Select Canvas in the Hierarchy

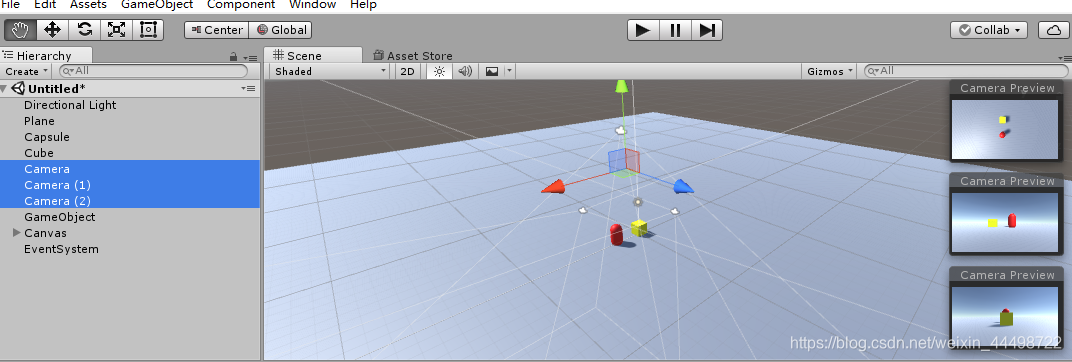(x=45, y=233)
